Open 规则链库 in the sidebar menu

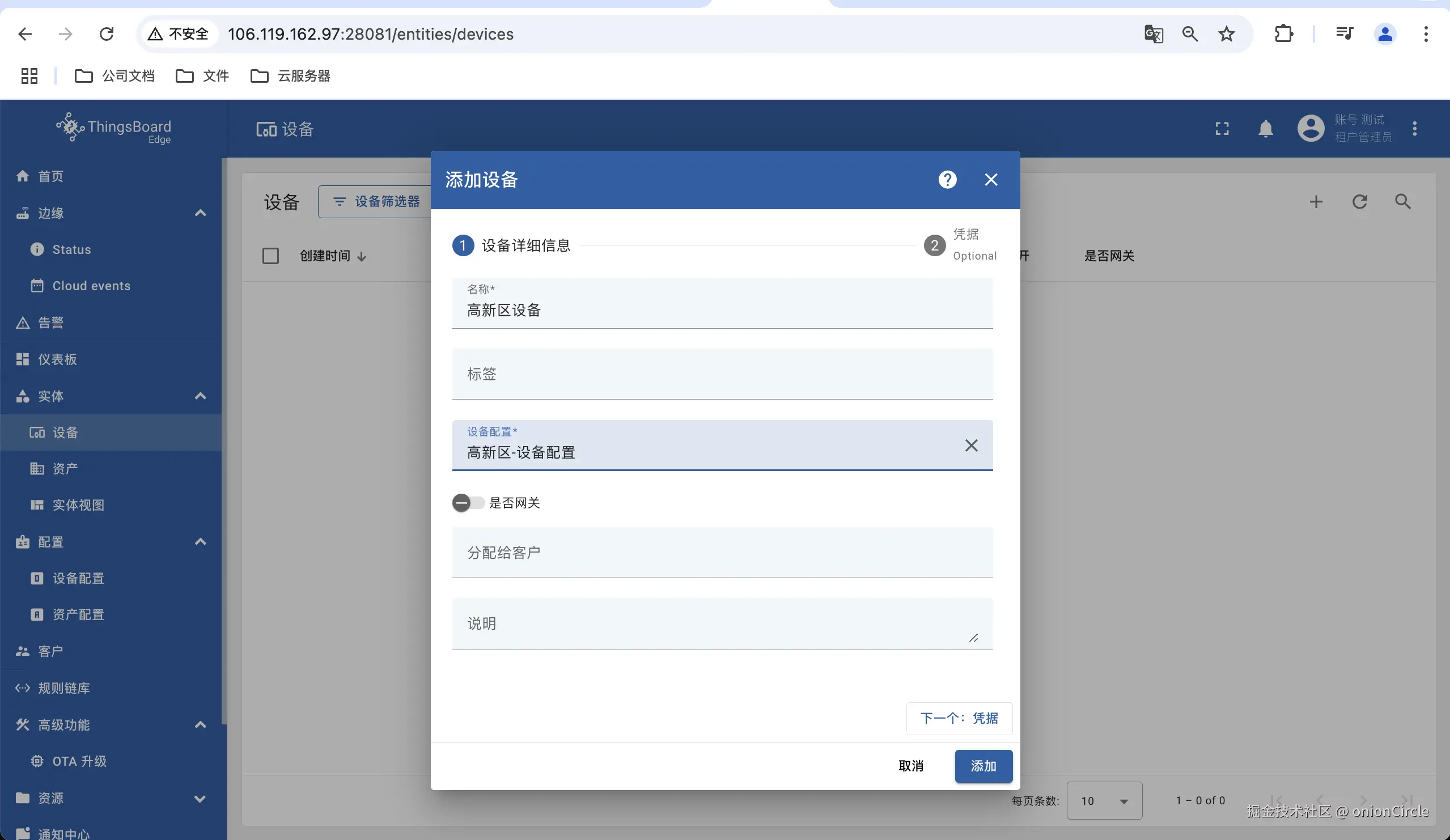[x=63, y=688]
